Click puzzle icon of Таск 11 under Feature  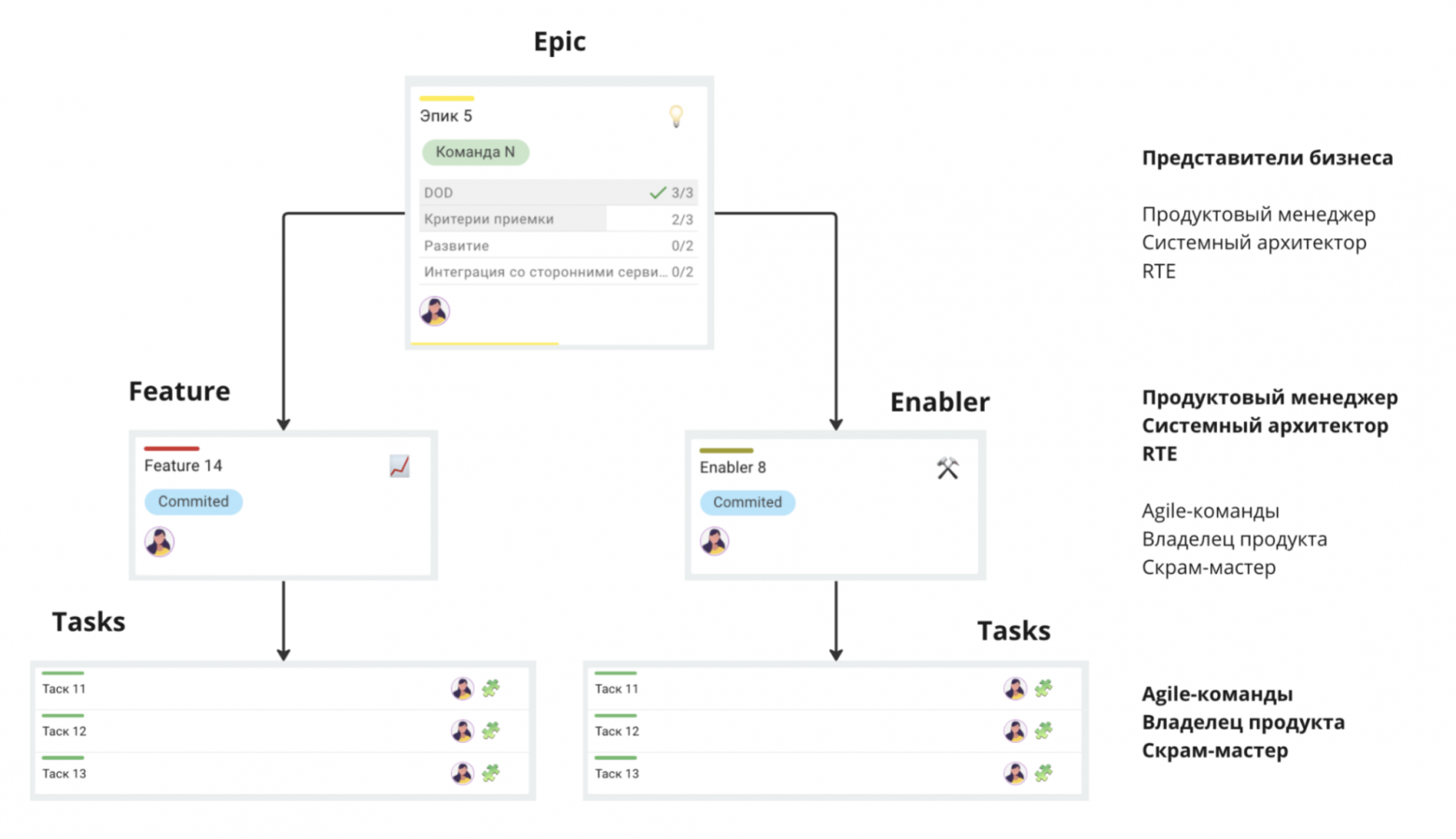coord(491,689)
